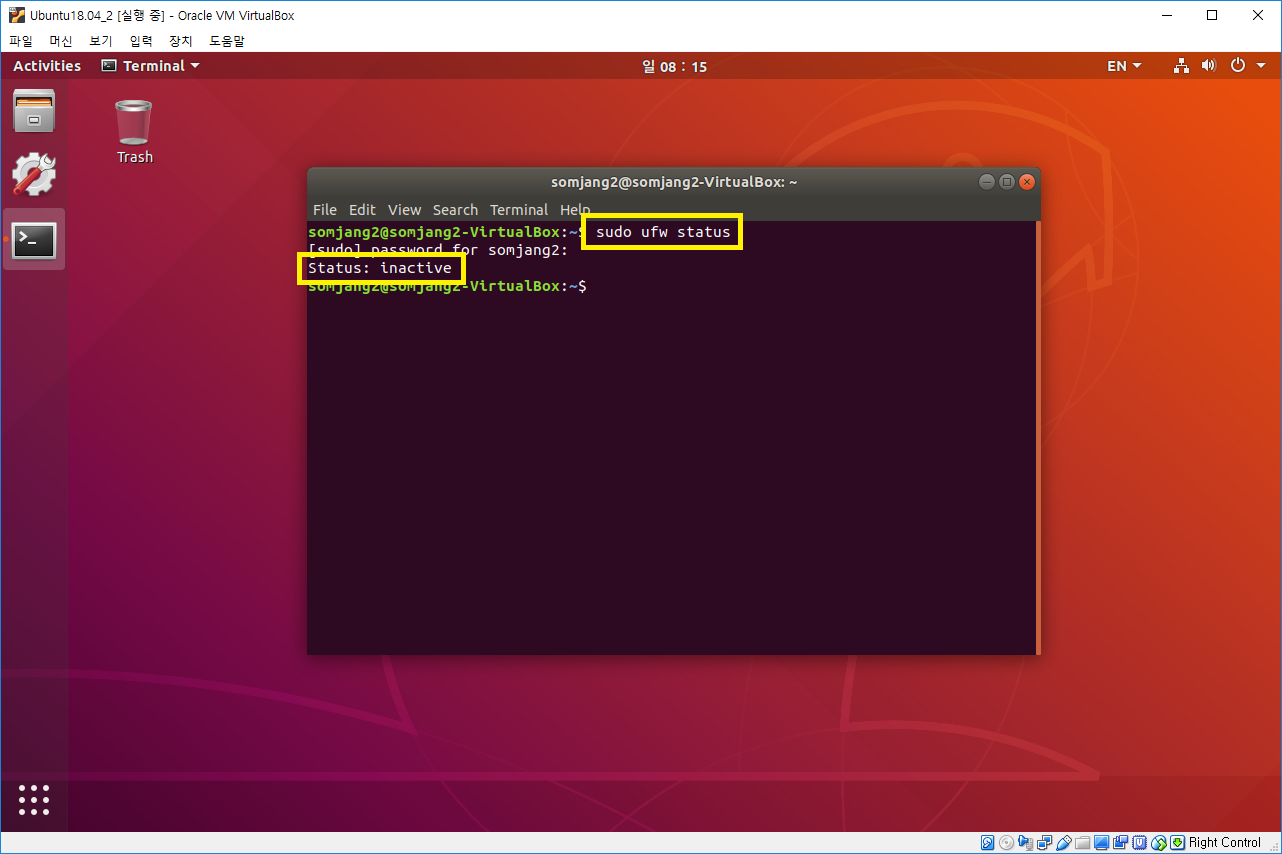
Task: Click the VirtualBox mouse integration indicator
Action: pos(1159,843)
